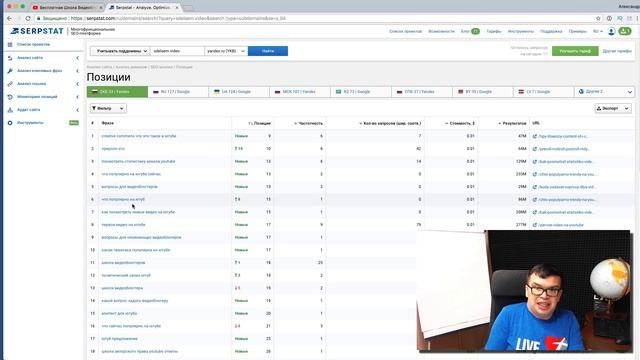
Task: Open the yandex.ru search engine dropdown
Action: (226, 51)
